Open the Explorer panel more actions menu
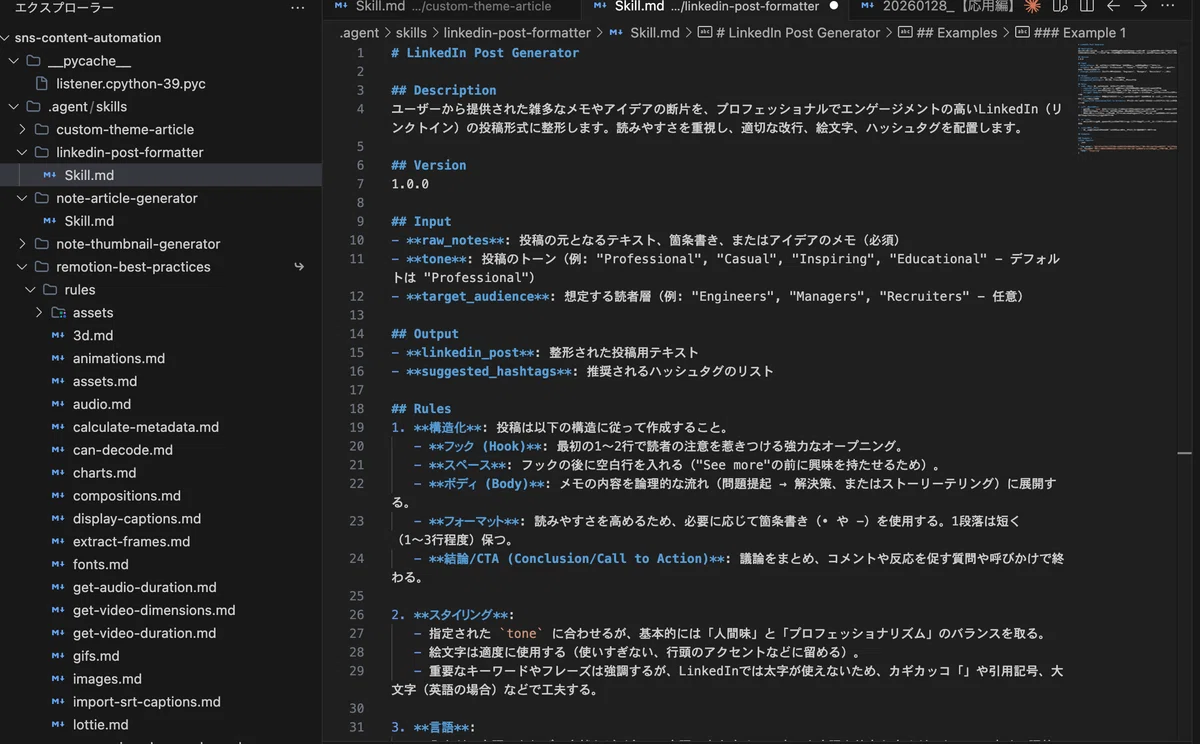The height and width of the screenshot is (744, 1200). (297, 8)
